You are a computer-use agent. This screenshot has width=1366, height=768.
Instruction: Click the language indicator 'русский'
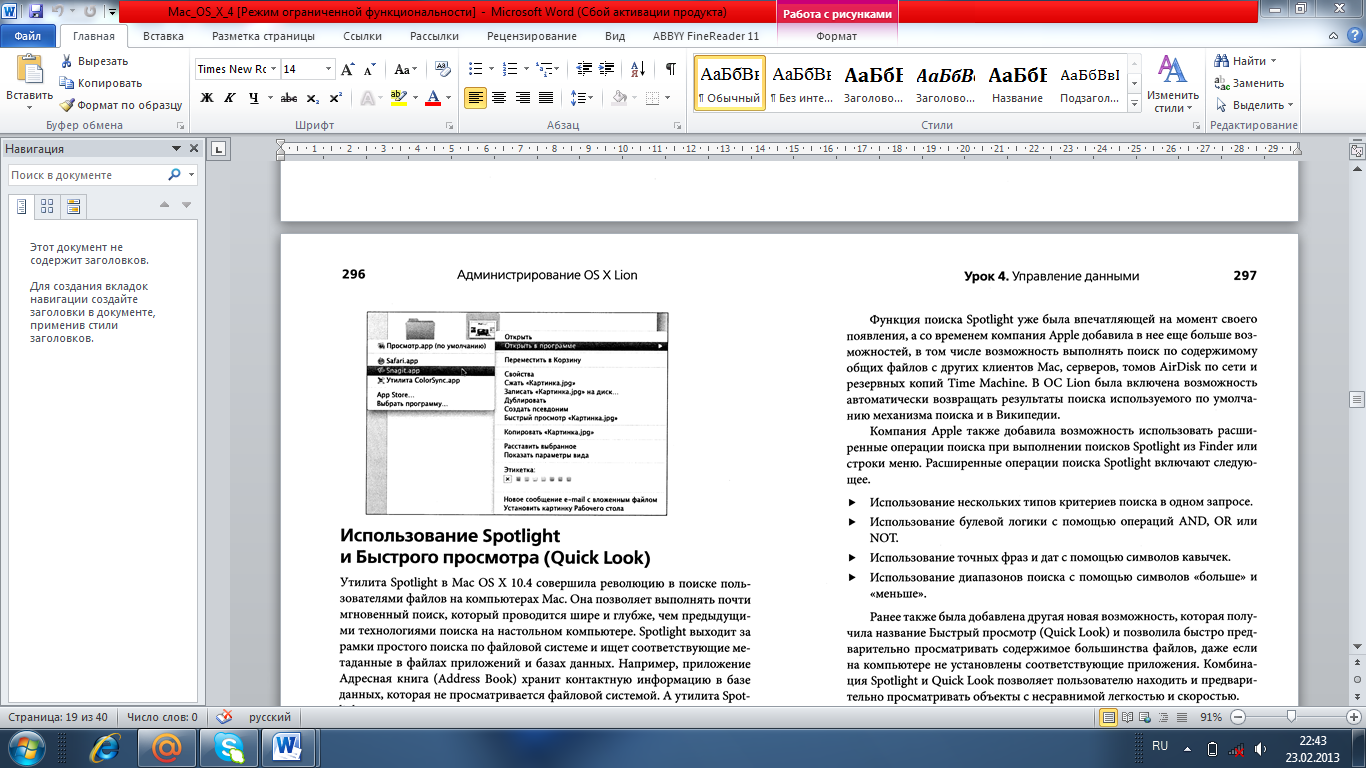(x=270, y=717)
